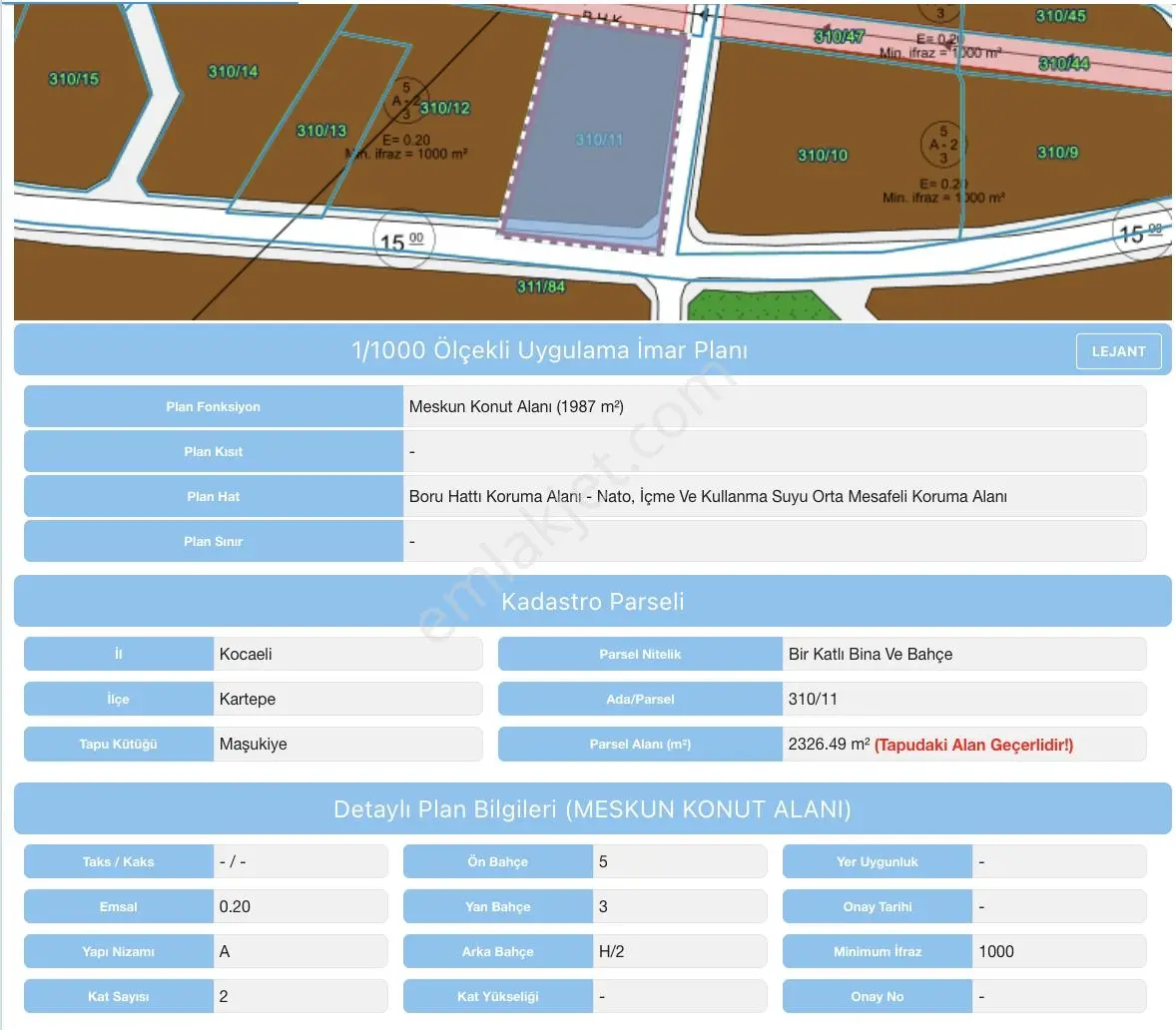Click the 'Ön Bahçe' label

498,861
